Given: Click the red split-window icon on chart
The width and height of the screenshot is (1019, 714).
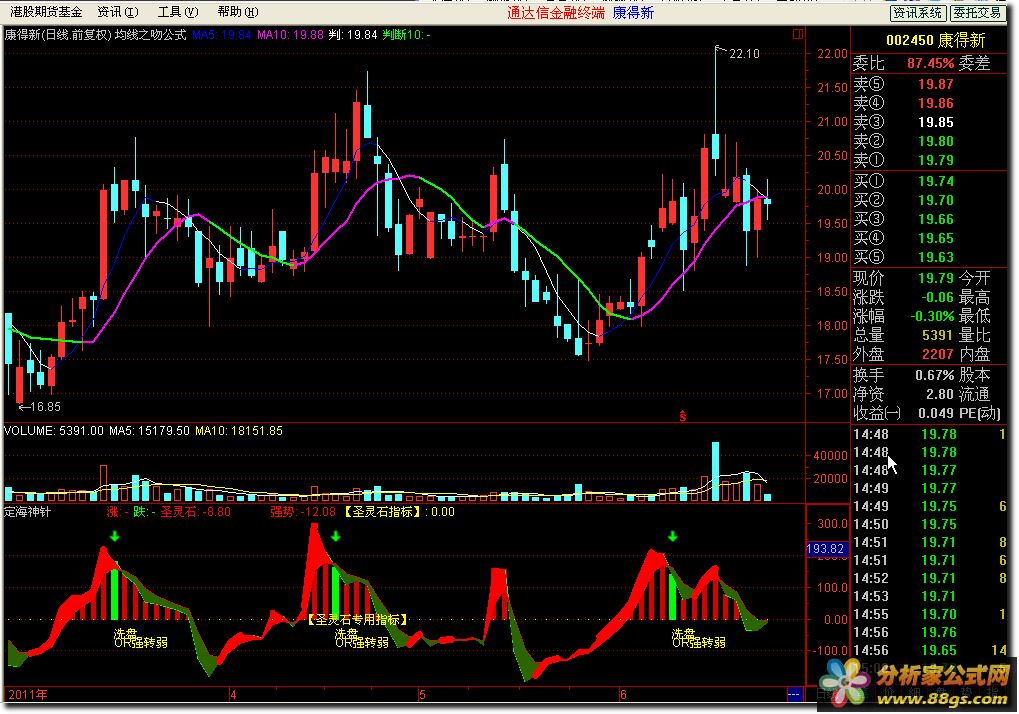Looking at the screenshot, I should tap(798, 34).
